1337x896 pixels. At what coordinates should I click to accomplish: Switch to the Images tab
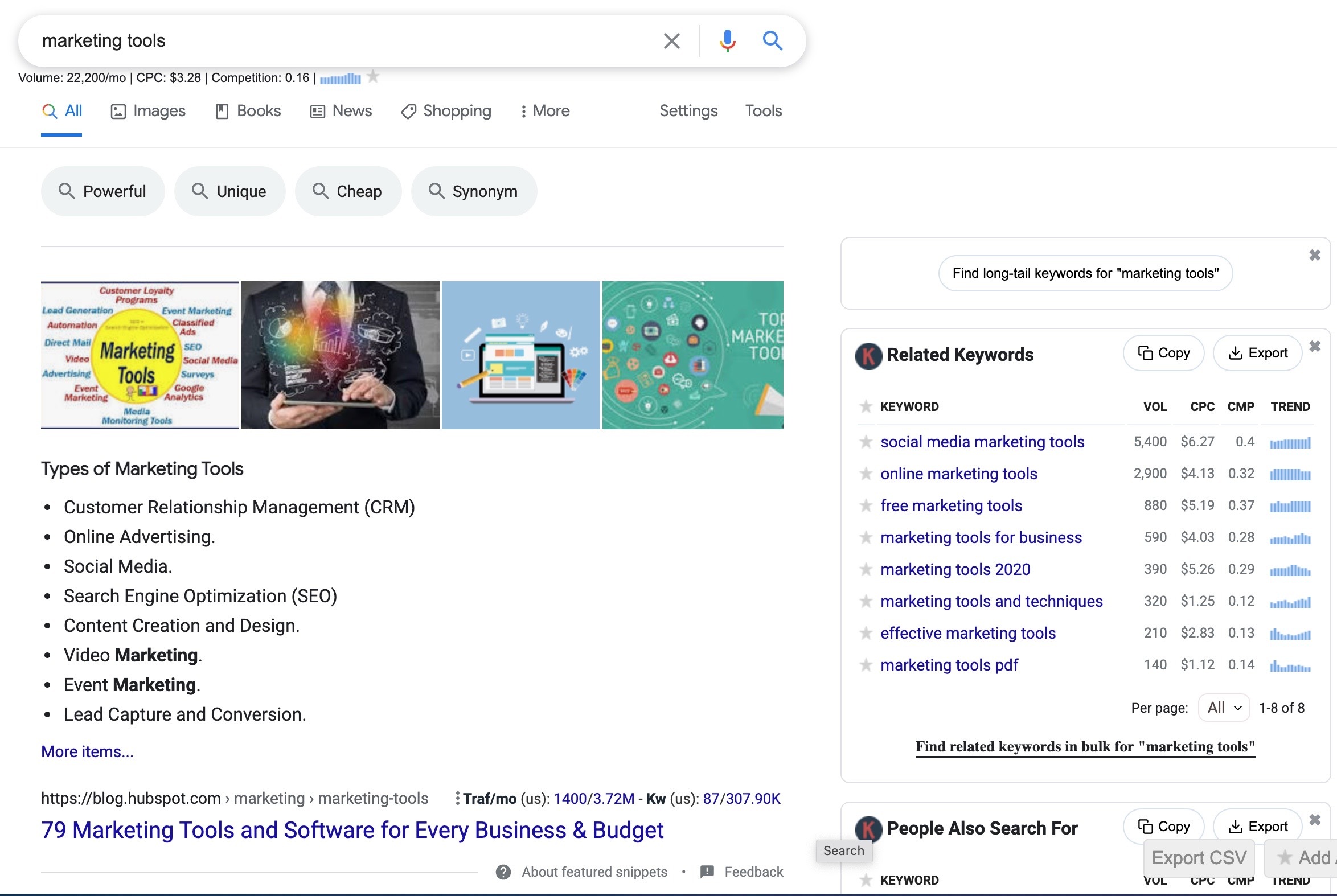point(148,111)
